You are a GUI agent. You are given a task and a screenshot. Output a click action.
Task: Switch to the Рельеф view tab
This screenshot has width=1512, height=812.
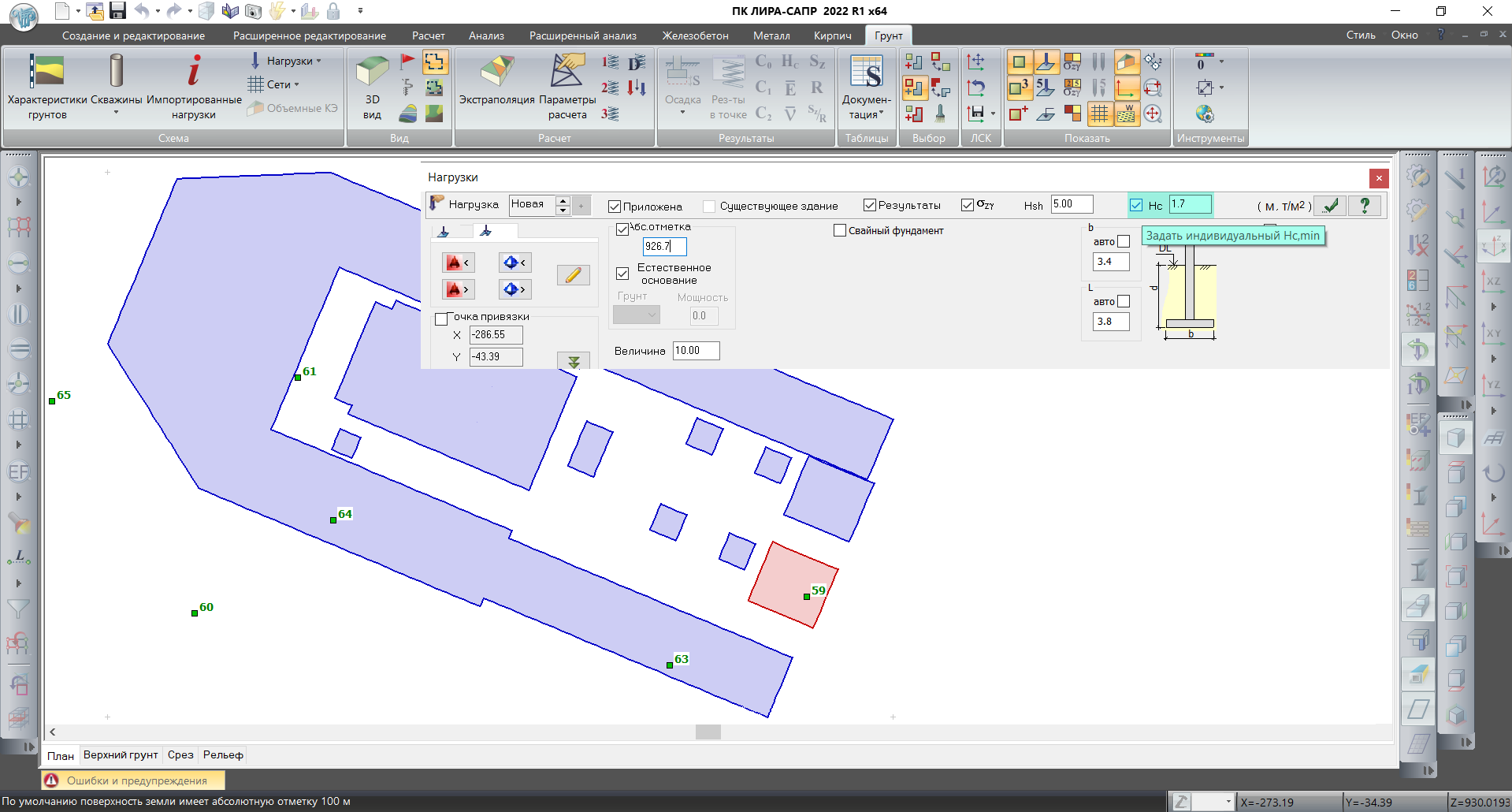(x=223, y=755)
